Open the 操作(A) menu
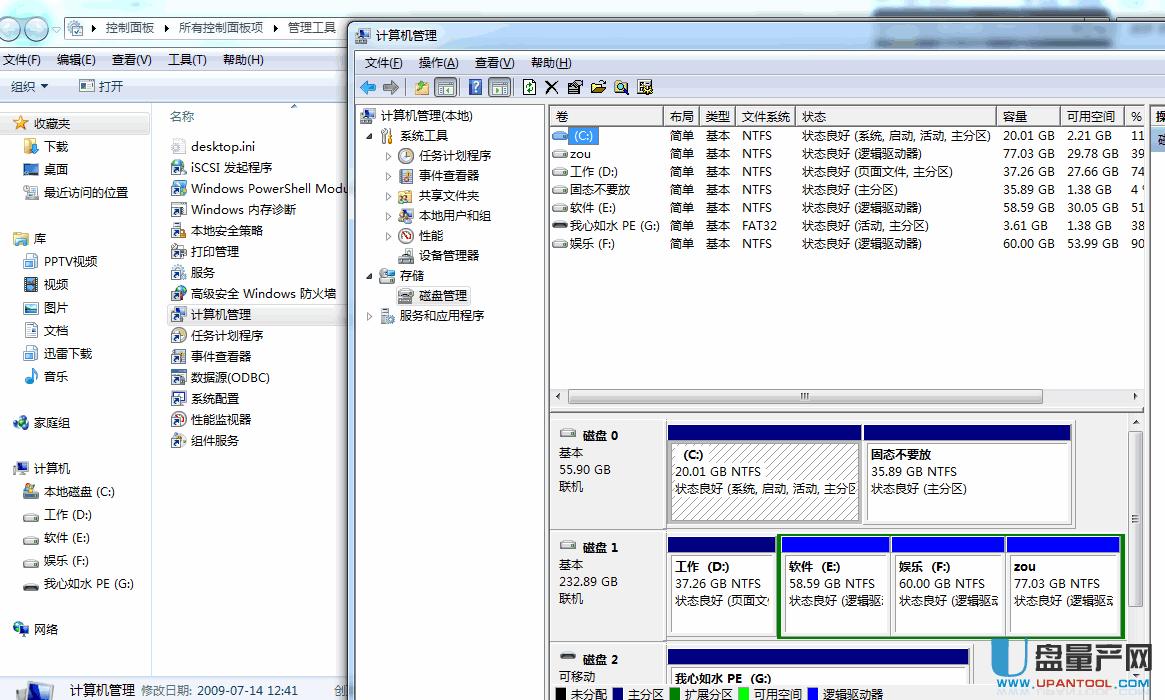Viewport: 1165px width, 700px height. click(438, 63)
